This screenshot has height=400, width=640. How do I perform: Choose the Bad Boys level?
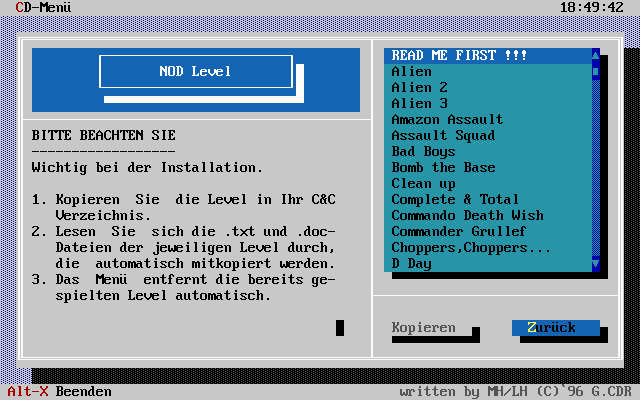(x=423, y=152)
